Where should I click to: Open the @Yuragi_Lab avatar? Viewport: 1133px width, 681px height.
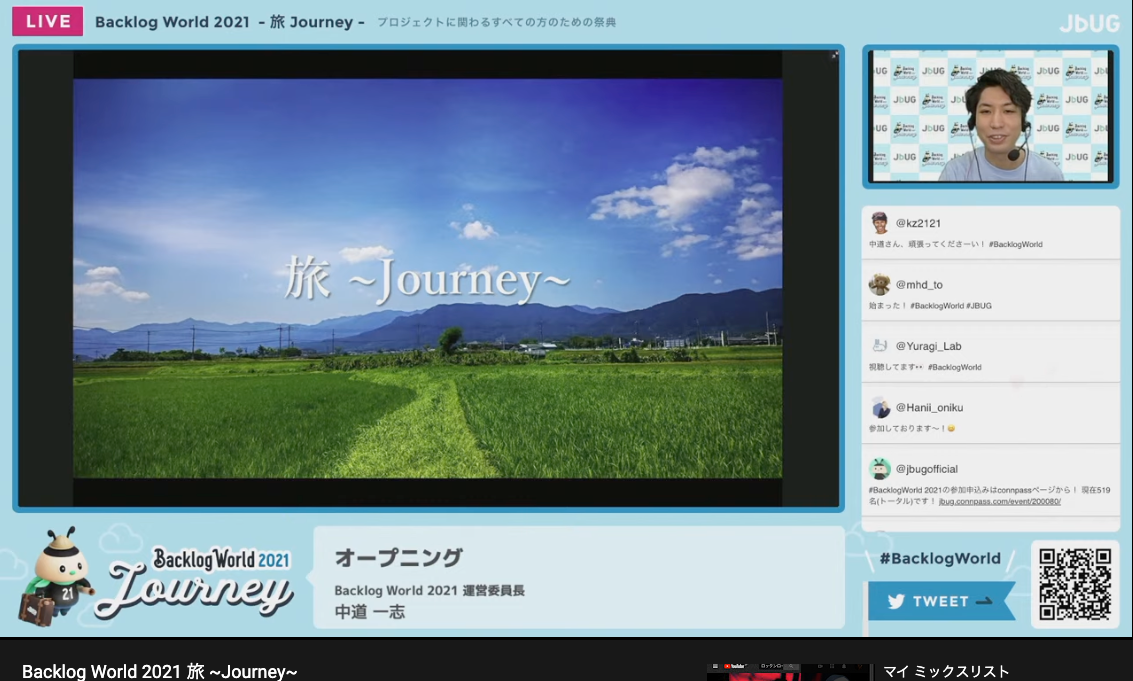(879, 346)
